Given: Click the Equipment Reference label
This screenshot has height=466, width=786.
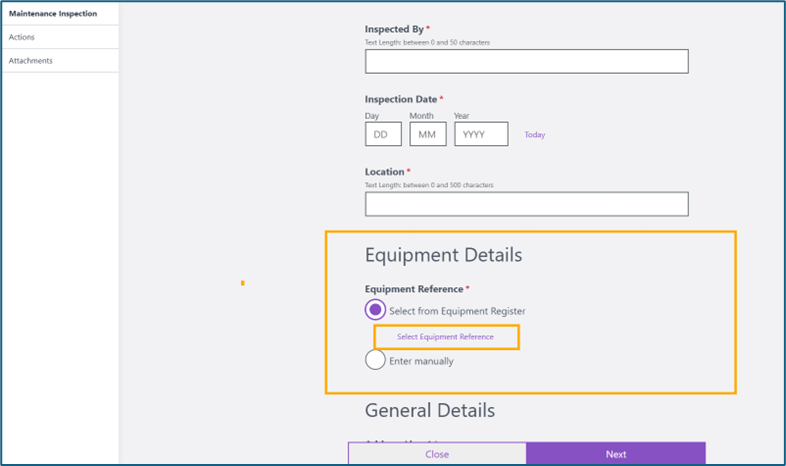Looking at the screenshot, I should click(x=413, y=289).
